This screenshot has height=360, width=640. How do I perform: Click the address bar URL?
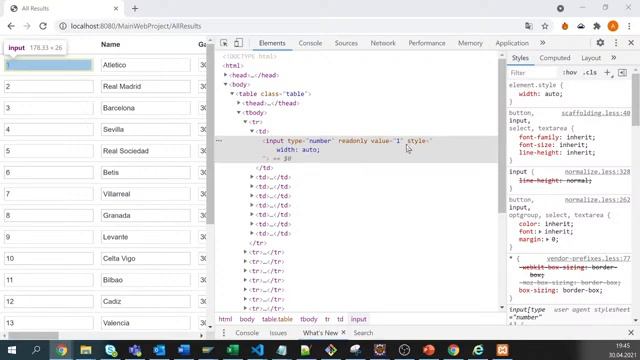point(136,26)
